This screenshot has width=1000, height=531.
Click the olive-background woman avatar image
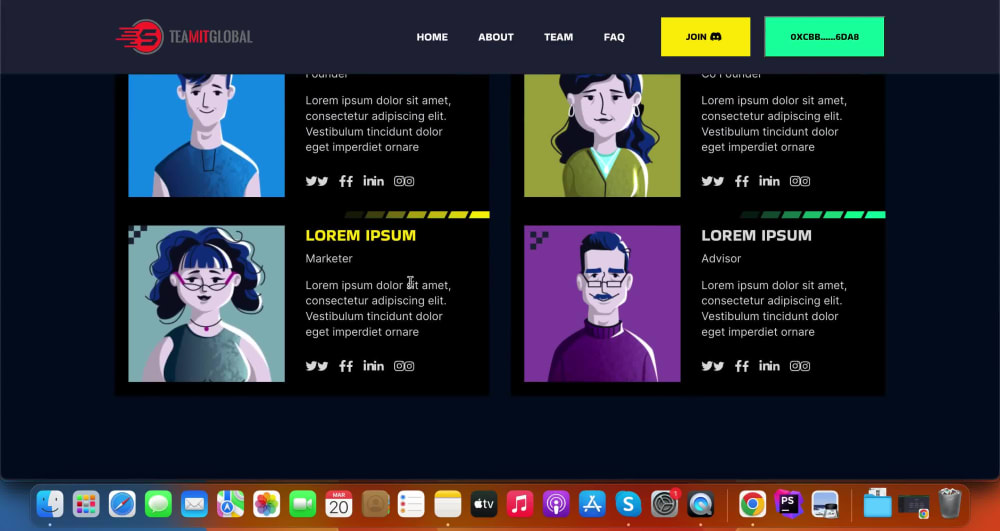point(602,135)
